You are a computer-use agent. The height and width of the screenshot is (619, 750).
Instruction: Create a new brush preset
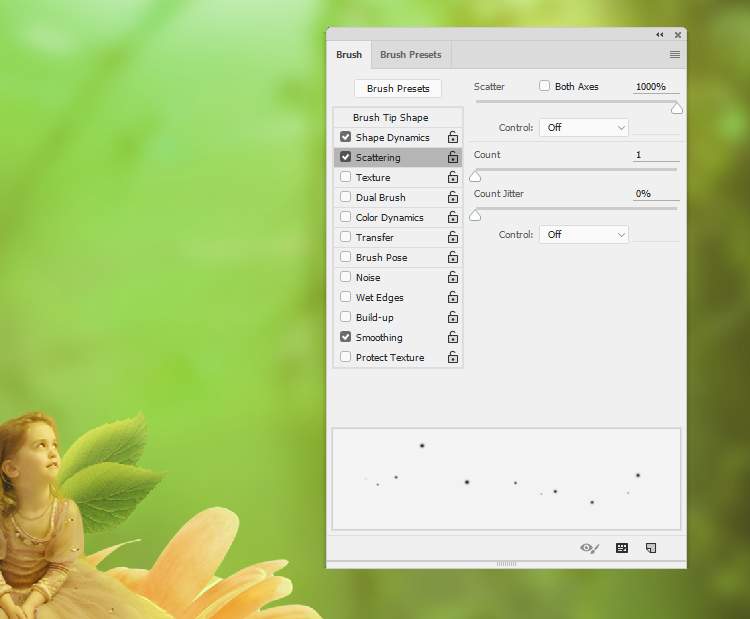coord(651,548)
